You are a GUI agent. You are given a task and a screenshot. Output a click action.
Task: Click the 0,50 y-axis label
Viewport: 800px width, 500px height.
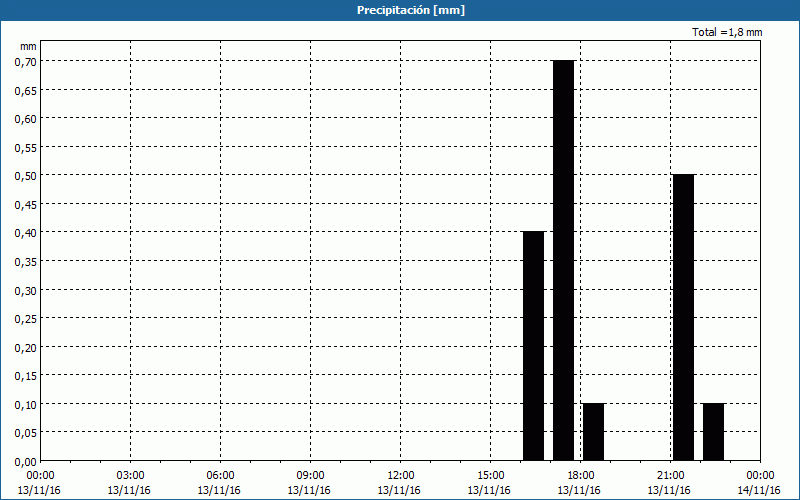click(x=25, y=176)
